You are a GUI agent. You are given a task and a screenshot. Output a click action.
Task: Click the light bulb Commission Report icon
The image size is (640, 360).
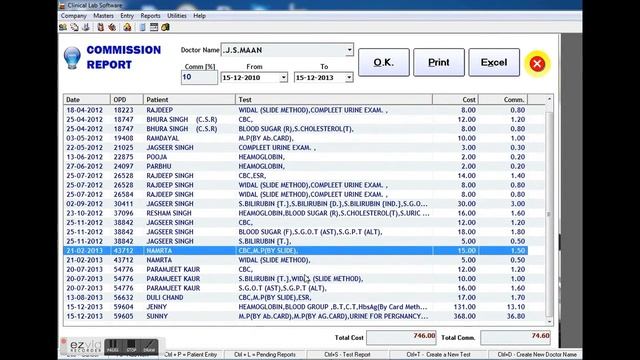[x=72, y=58]
